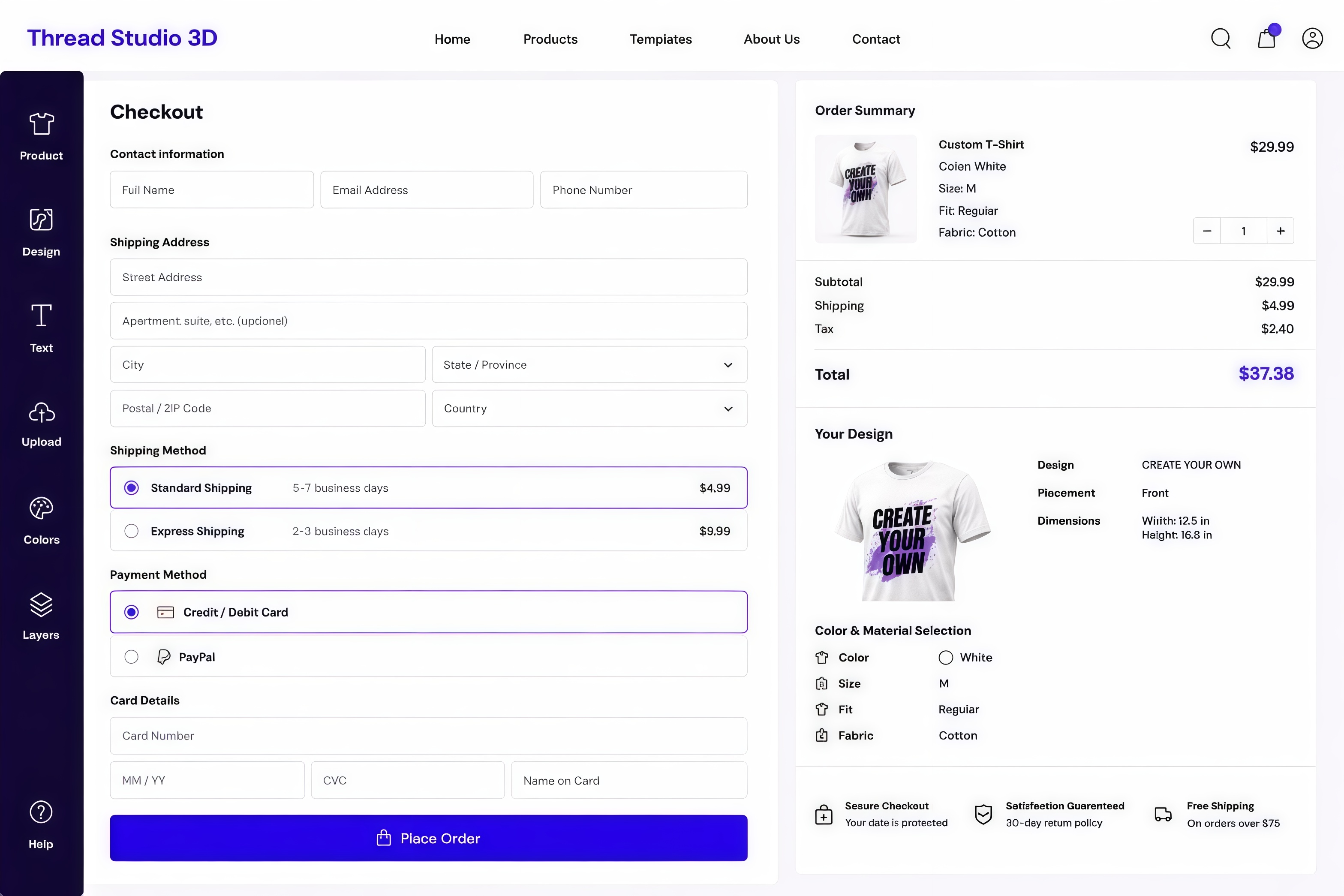Click the CREATE YOUR OWN design name
The image size is (1344, 896).
(x=1191, y=465)
